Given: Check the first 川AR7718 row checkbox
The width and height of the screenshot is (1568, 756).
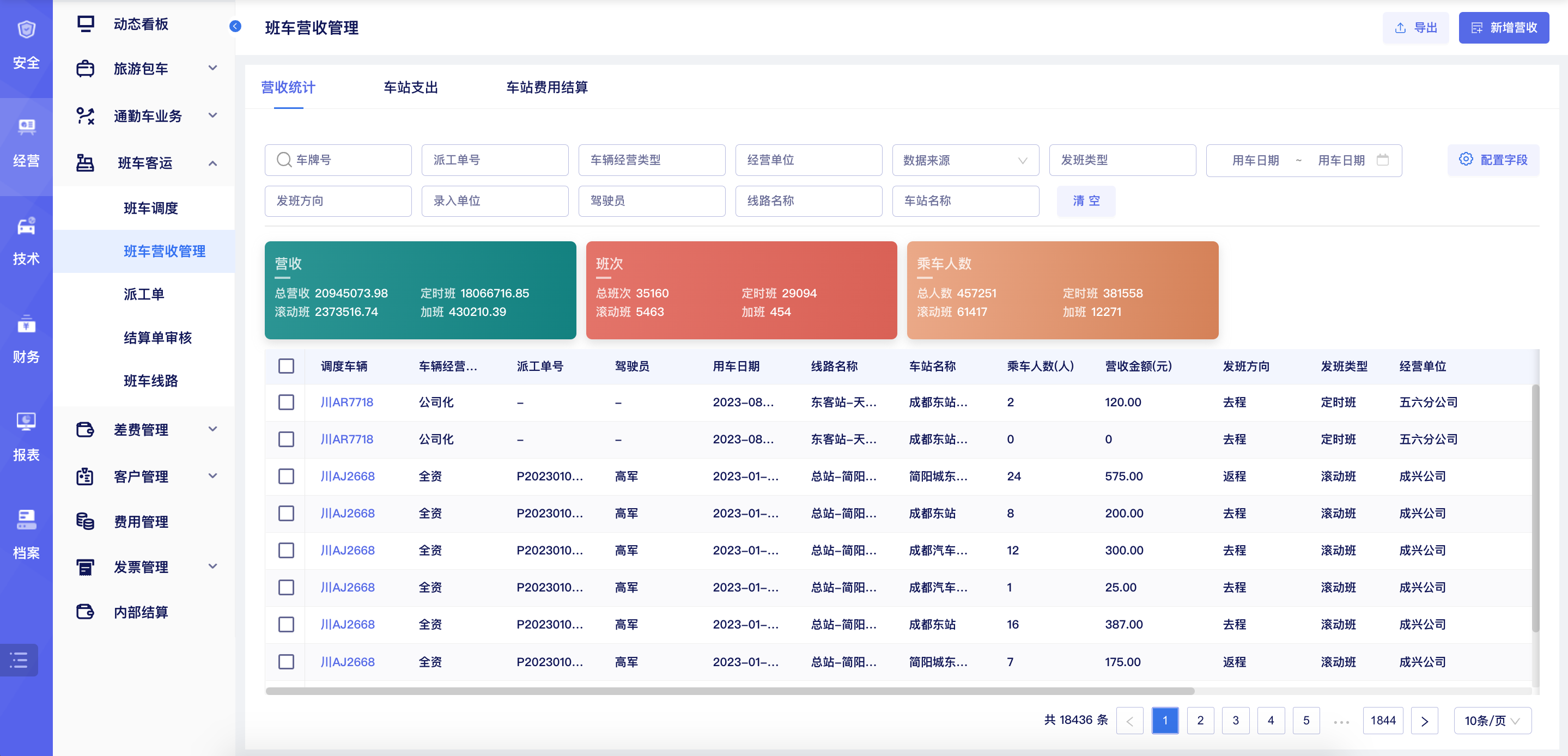Looking at the screenshot, I should tap(286, 403).
